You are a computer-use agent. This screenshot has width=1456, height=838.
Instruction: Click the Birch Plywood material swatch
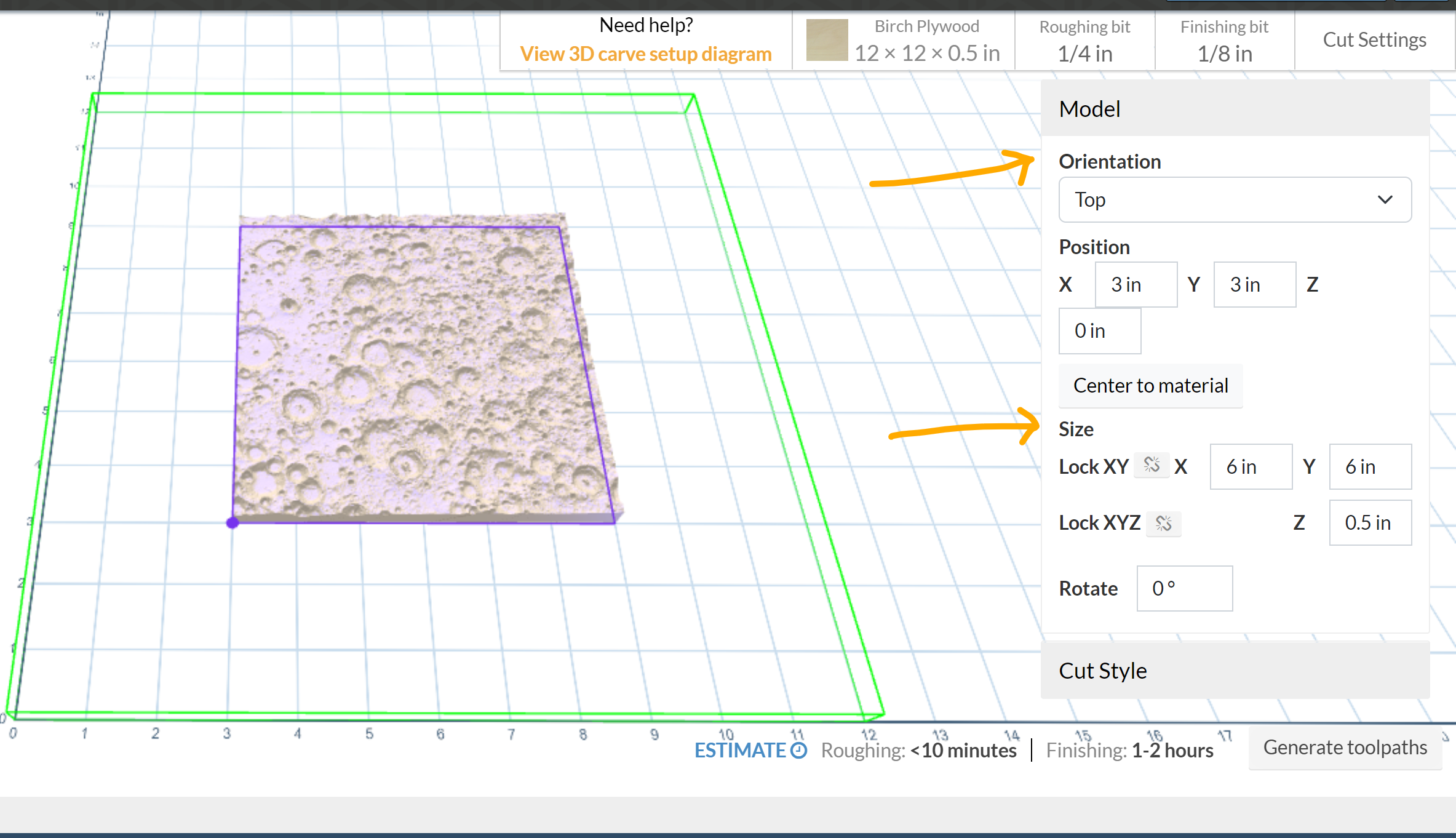tap(827, 40)
